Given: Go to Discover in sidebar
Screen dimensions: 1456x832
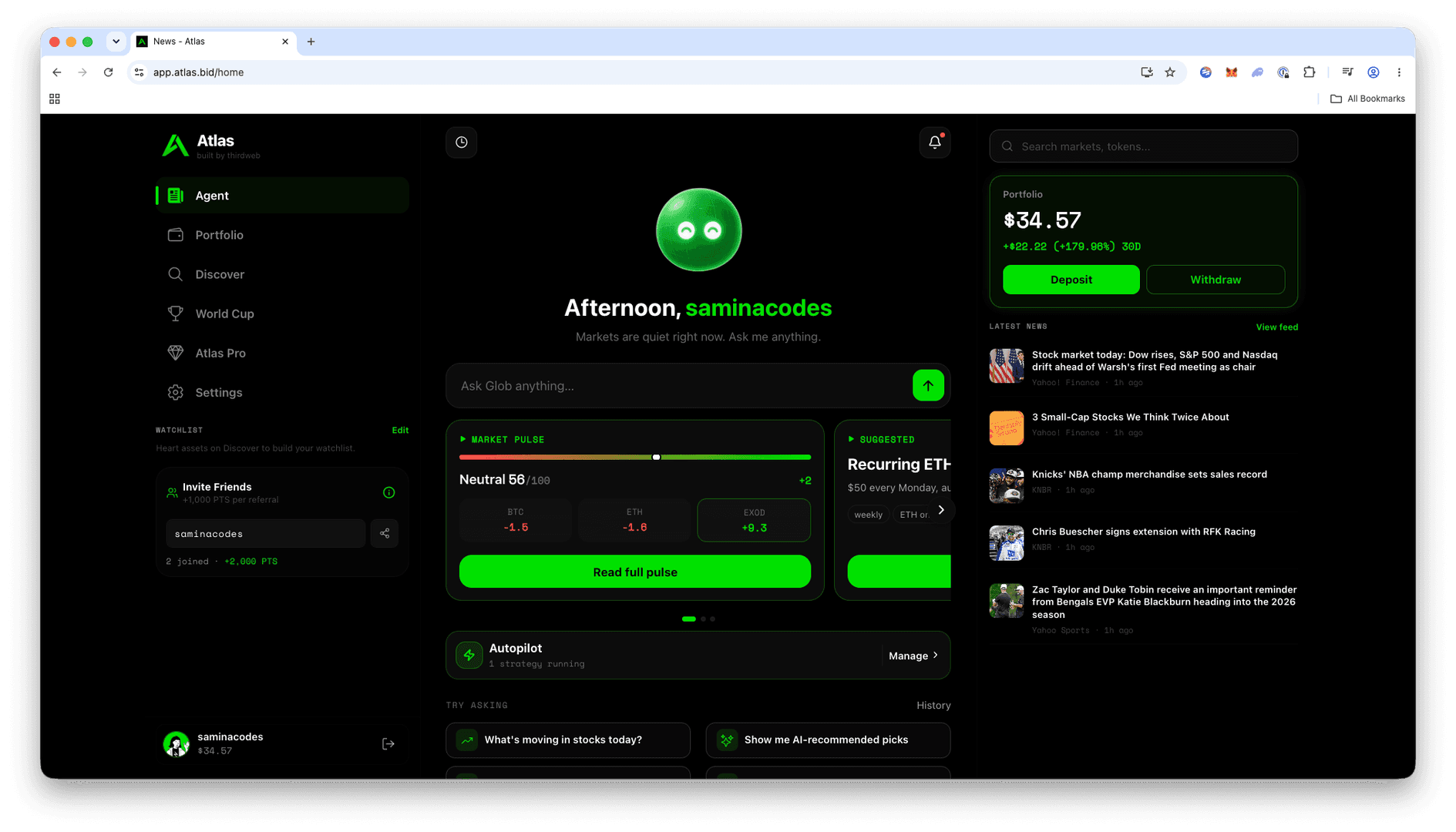Looking at the screenshot, I should [x=282, y=274].
